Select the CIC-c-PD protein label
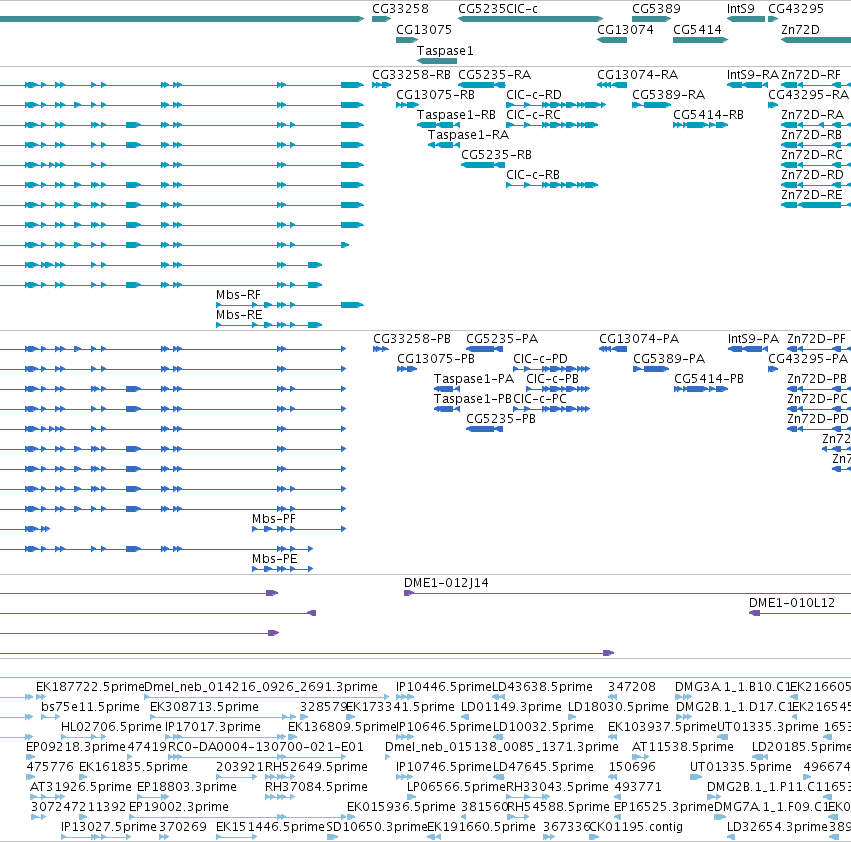This screenshot has height=842, width=851. (541, 359)
